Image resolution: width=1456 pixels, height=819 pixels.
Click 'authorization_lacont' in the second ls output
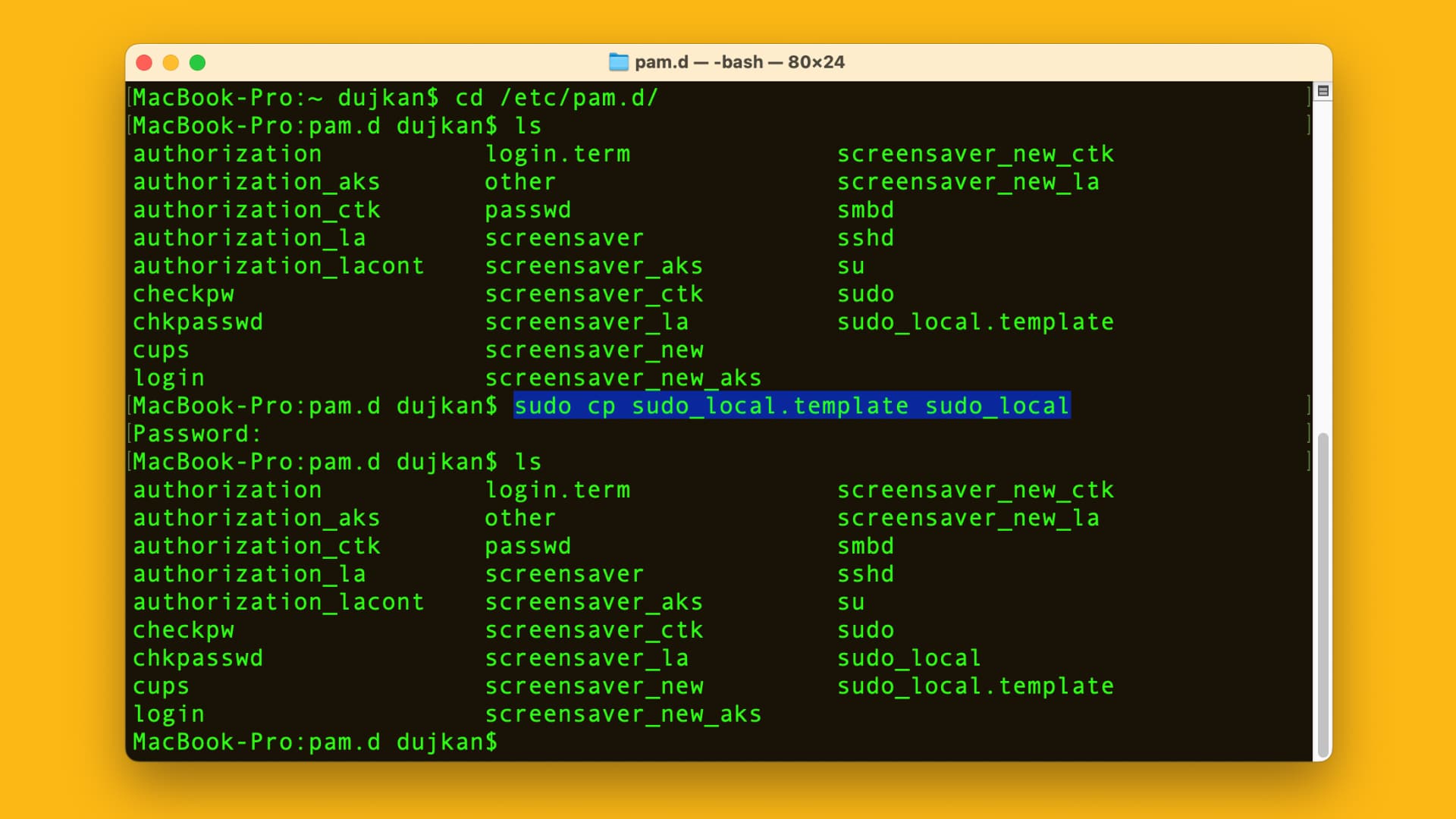point(278,602)
